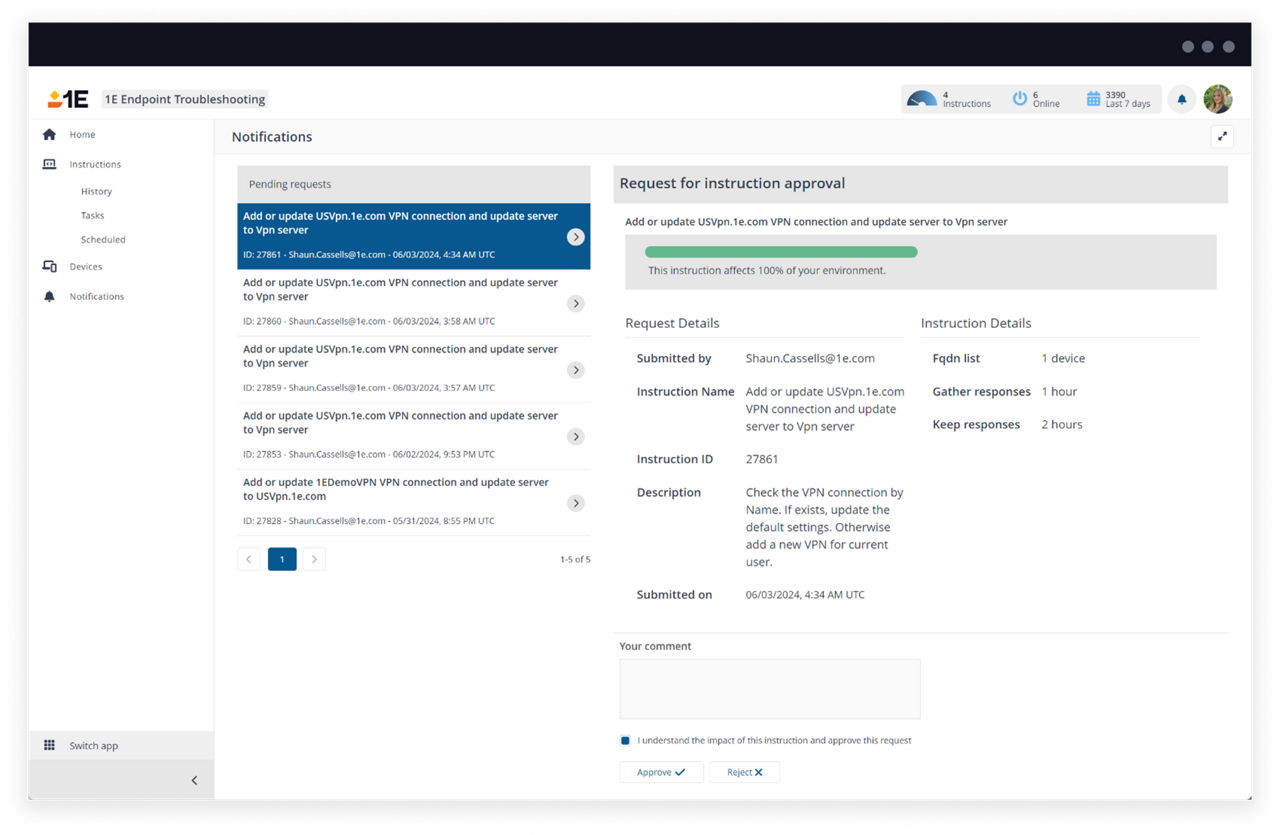
Task: Open arrow for request ID 27861
Action: click(x=575, y=237)
